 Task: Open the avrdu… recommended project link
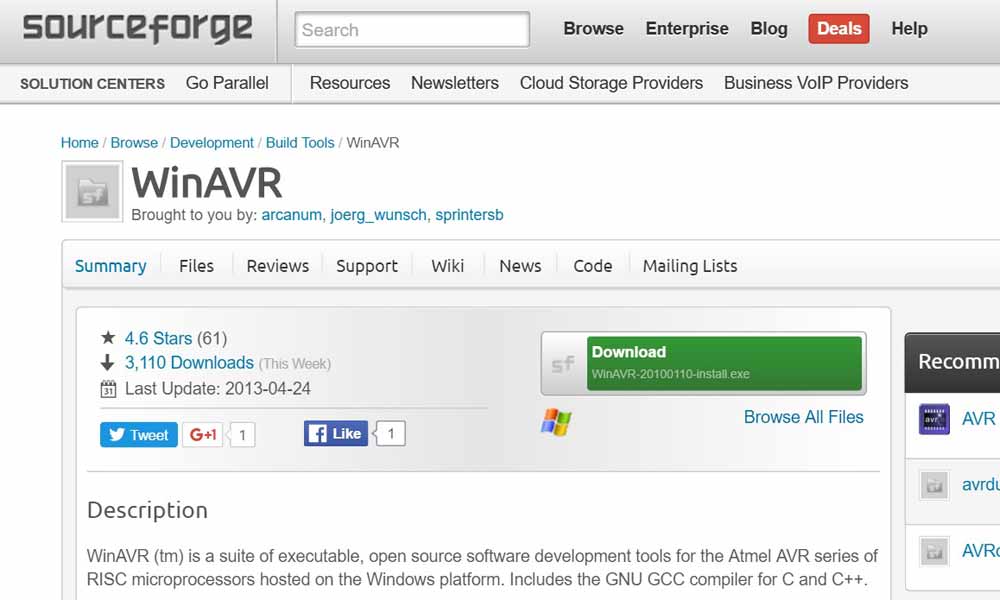[981, 485]
